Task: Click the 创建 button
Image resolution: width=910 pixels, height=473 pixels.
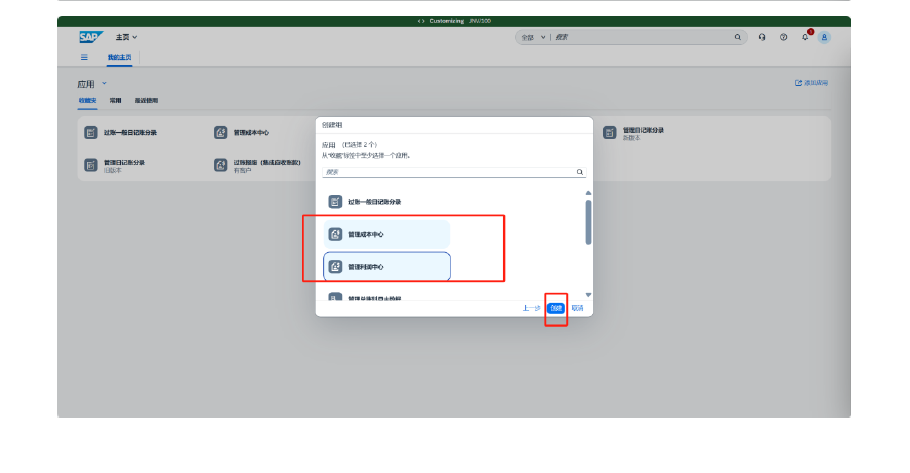Action: point(556,308)
